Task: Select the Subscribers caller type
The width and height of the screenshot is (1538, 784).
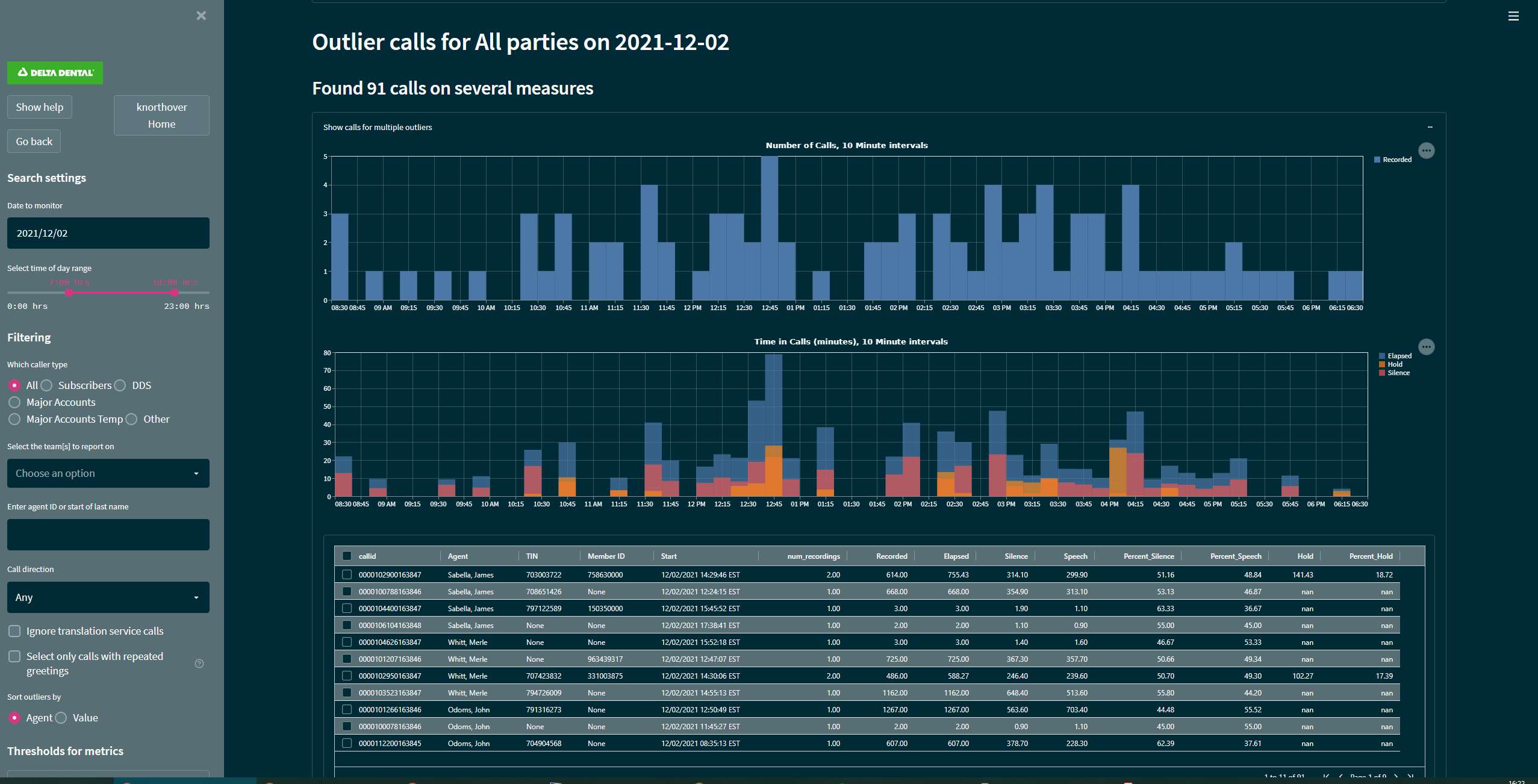Action: coord(47,385)
